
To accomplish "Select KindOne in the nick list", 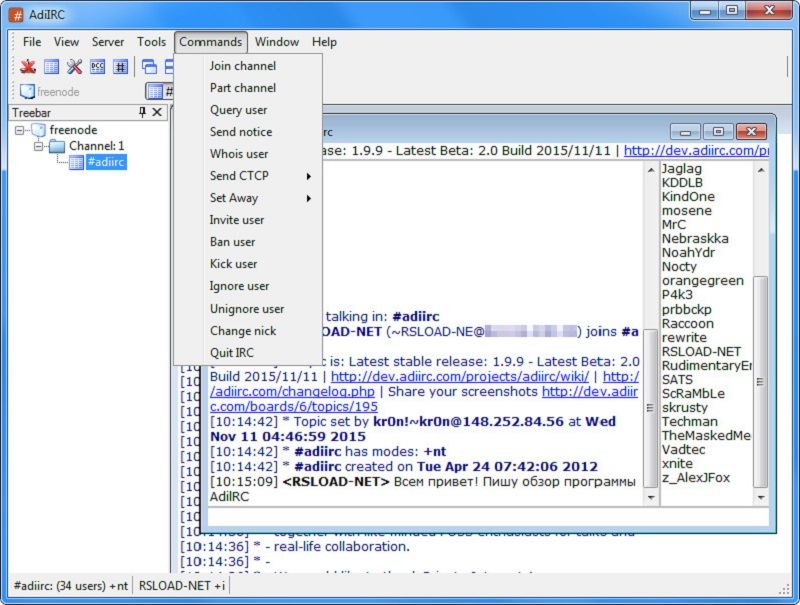I will 688,197.
